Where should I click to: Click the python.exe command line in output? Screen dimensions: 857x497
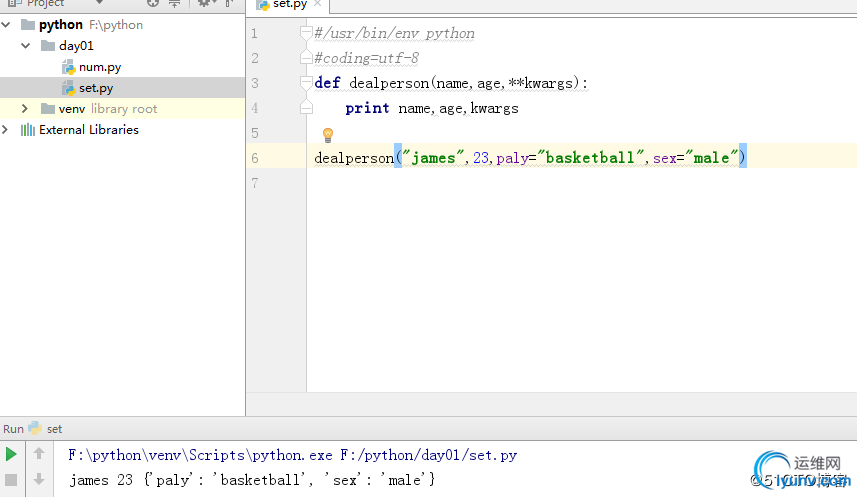[292, 455]
